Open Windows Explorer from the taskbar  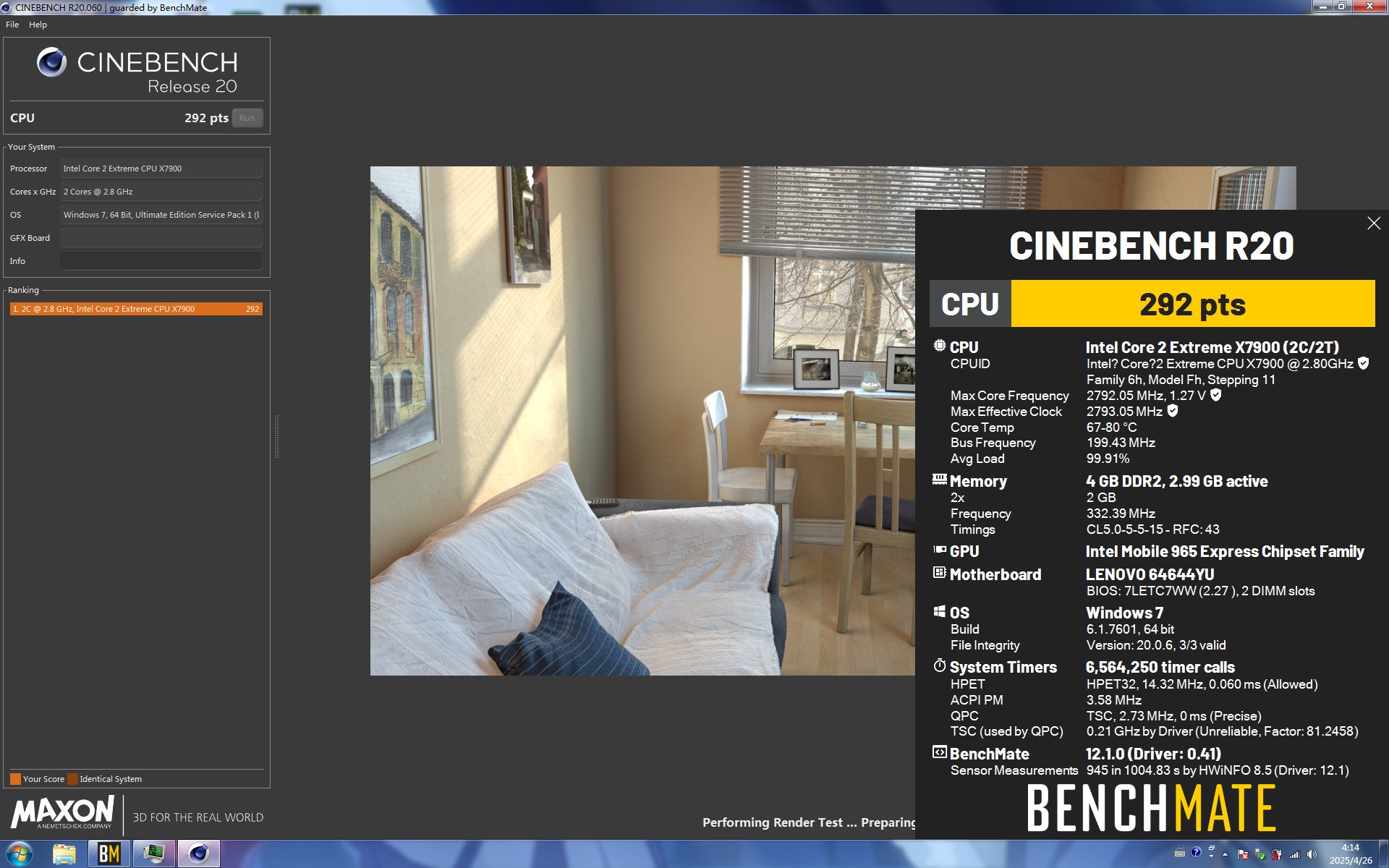coord(64,854)
